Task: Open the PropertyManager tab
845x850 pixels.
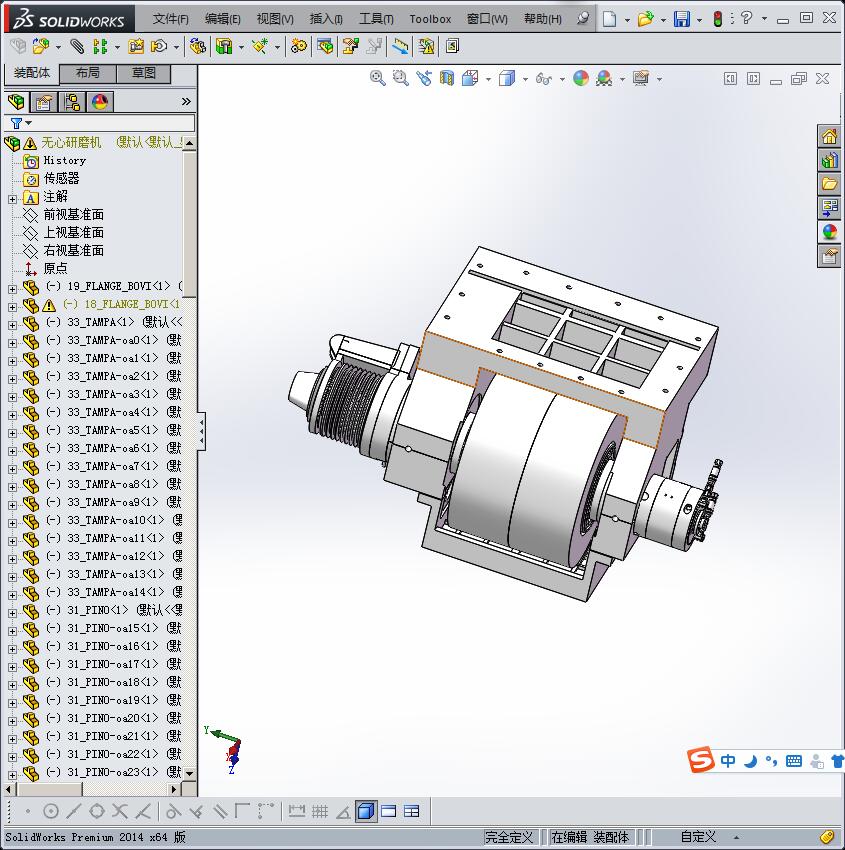Action: [x=43, y=101]
